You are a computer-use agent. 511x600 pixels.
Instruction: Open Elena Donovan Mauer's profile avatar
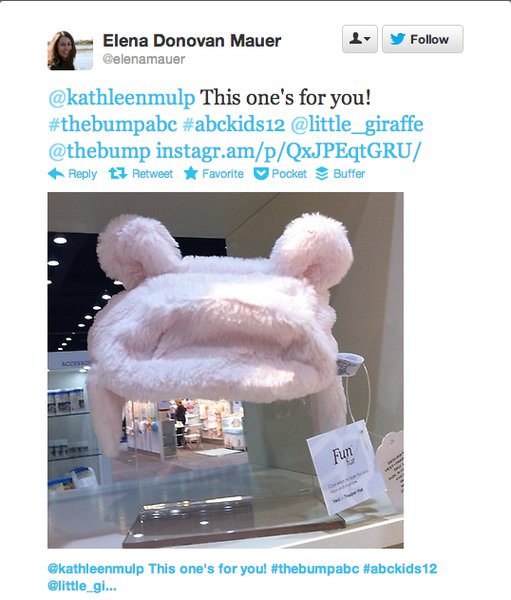pyautogui.click(x=70, y=50)
